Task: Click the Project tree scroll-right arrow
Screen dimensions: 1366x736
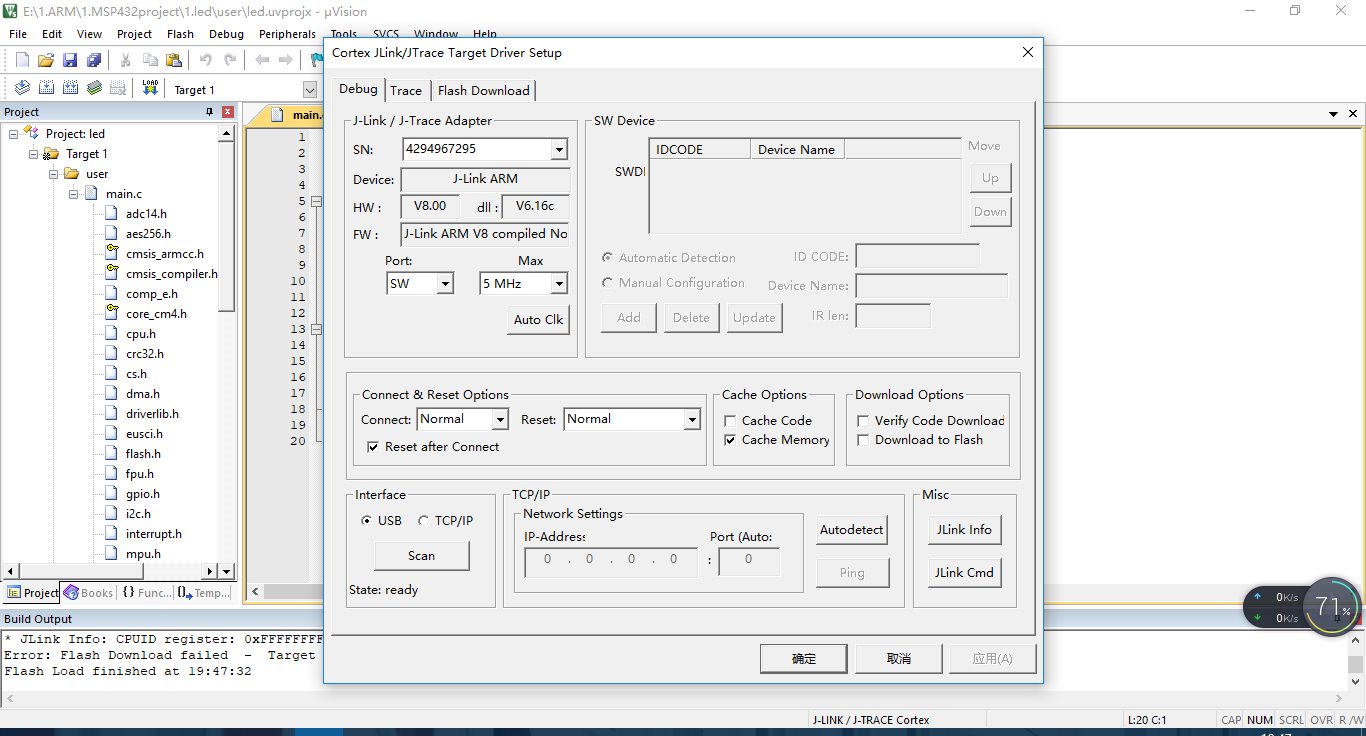Action: [x=211, y=572]
